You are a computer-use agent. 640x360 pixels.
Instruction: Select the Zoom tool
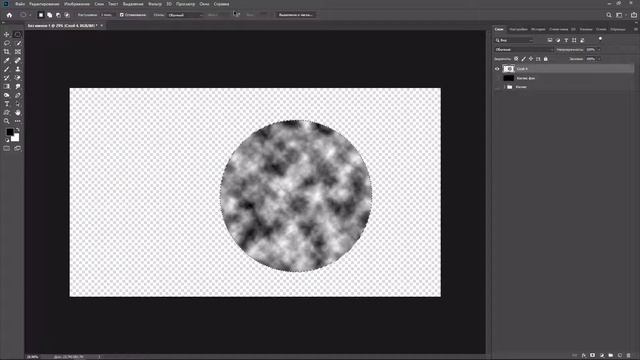7,121
